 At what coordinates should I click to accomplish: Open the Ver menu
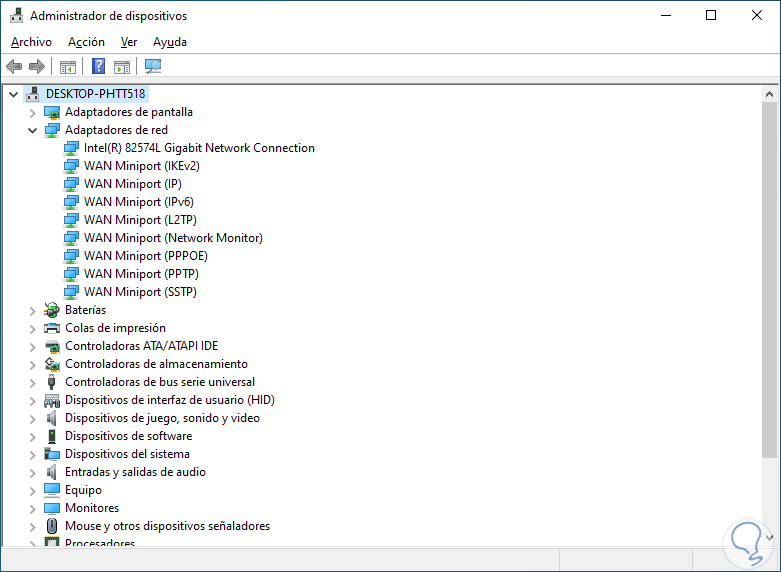(x=129, y=42)
